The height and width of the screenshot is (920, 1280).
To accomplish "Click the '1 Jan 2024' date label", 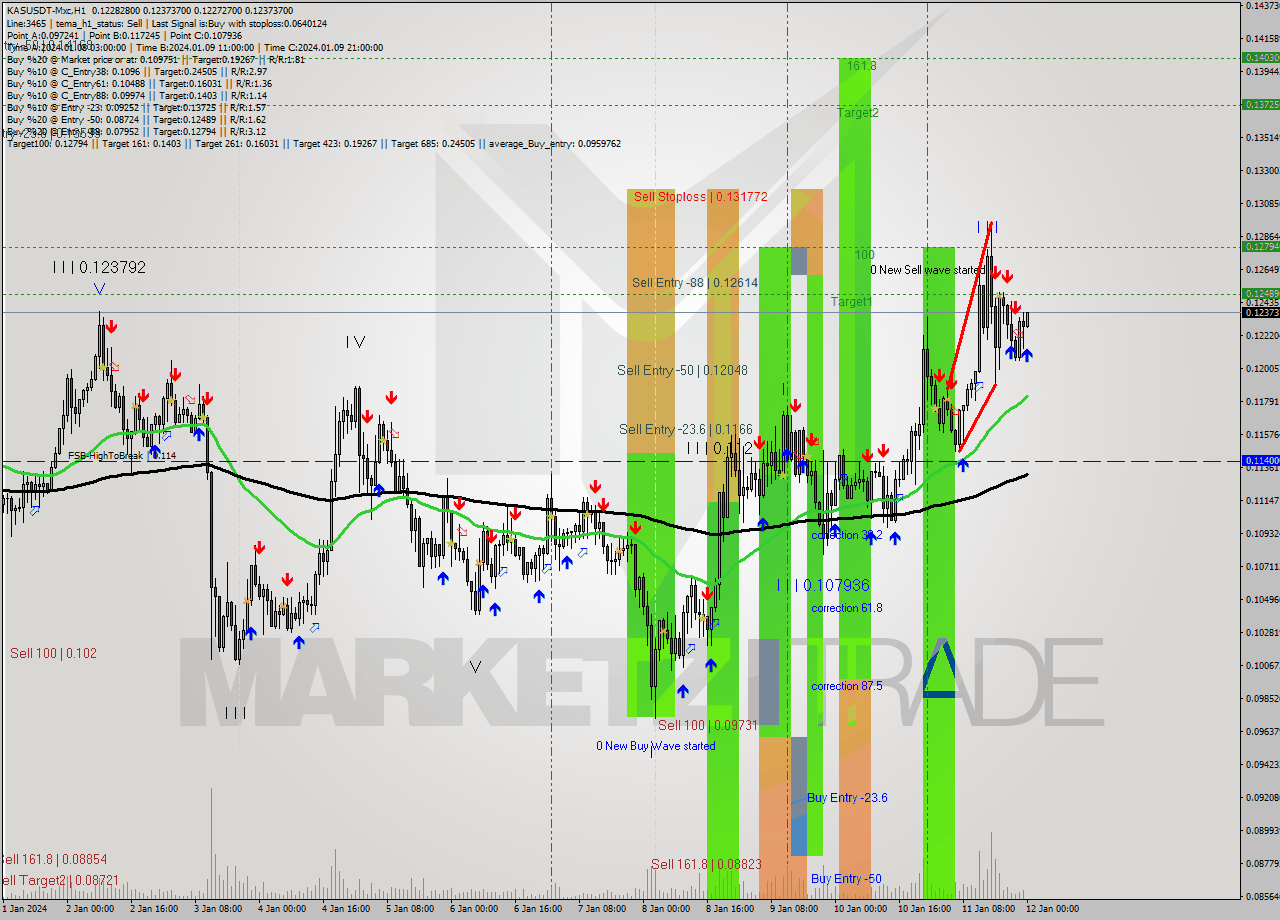I will point(24,909).
